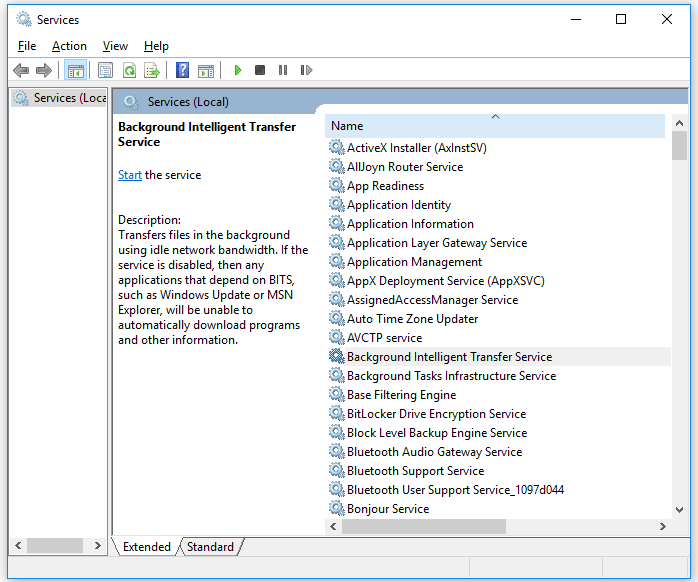Open the File menu

tap(27, 46)
